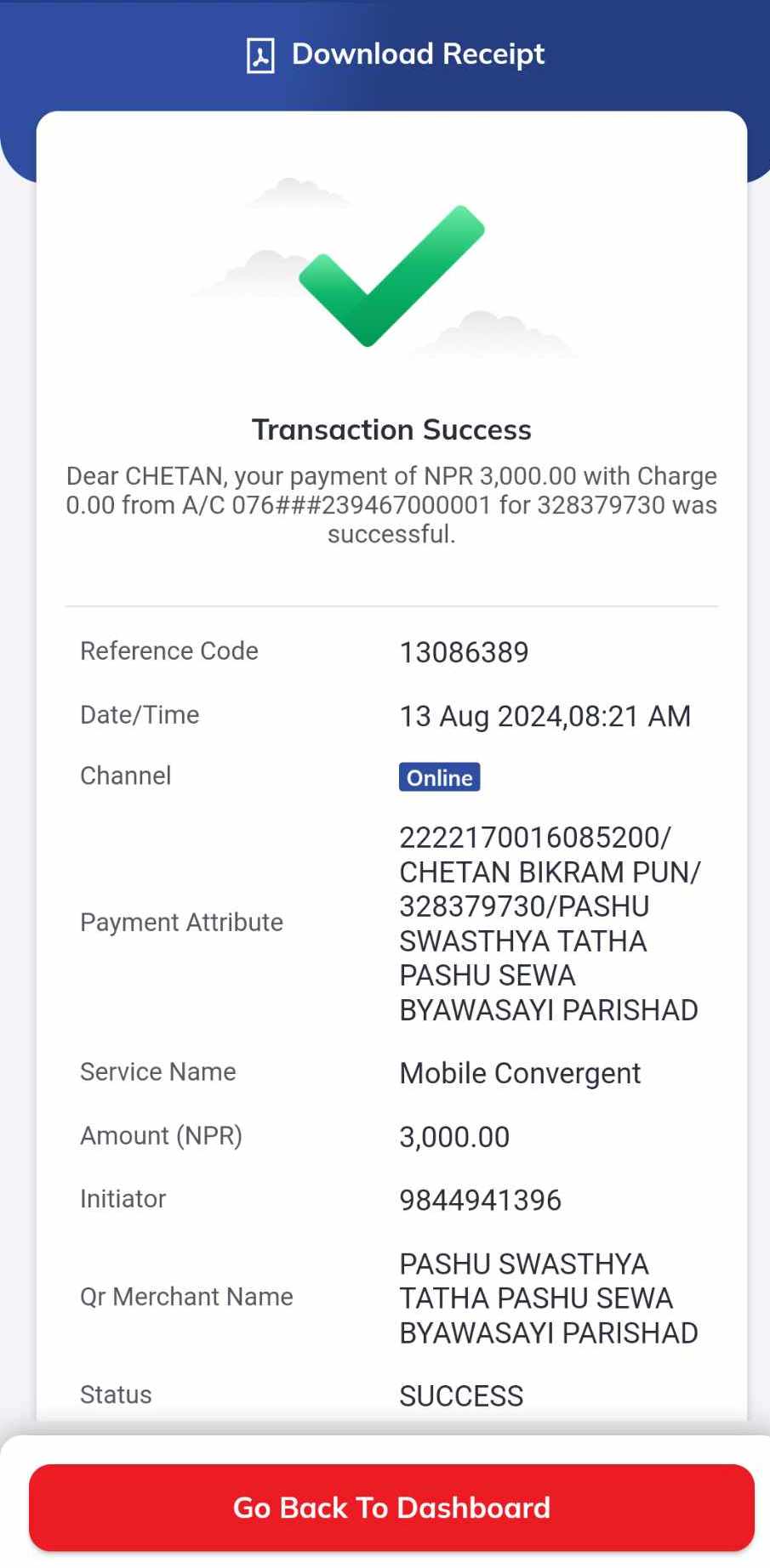770x1568 pixels.
Task: Tap the SUCCESS status value
Action: coord(461,1395)
